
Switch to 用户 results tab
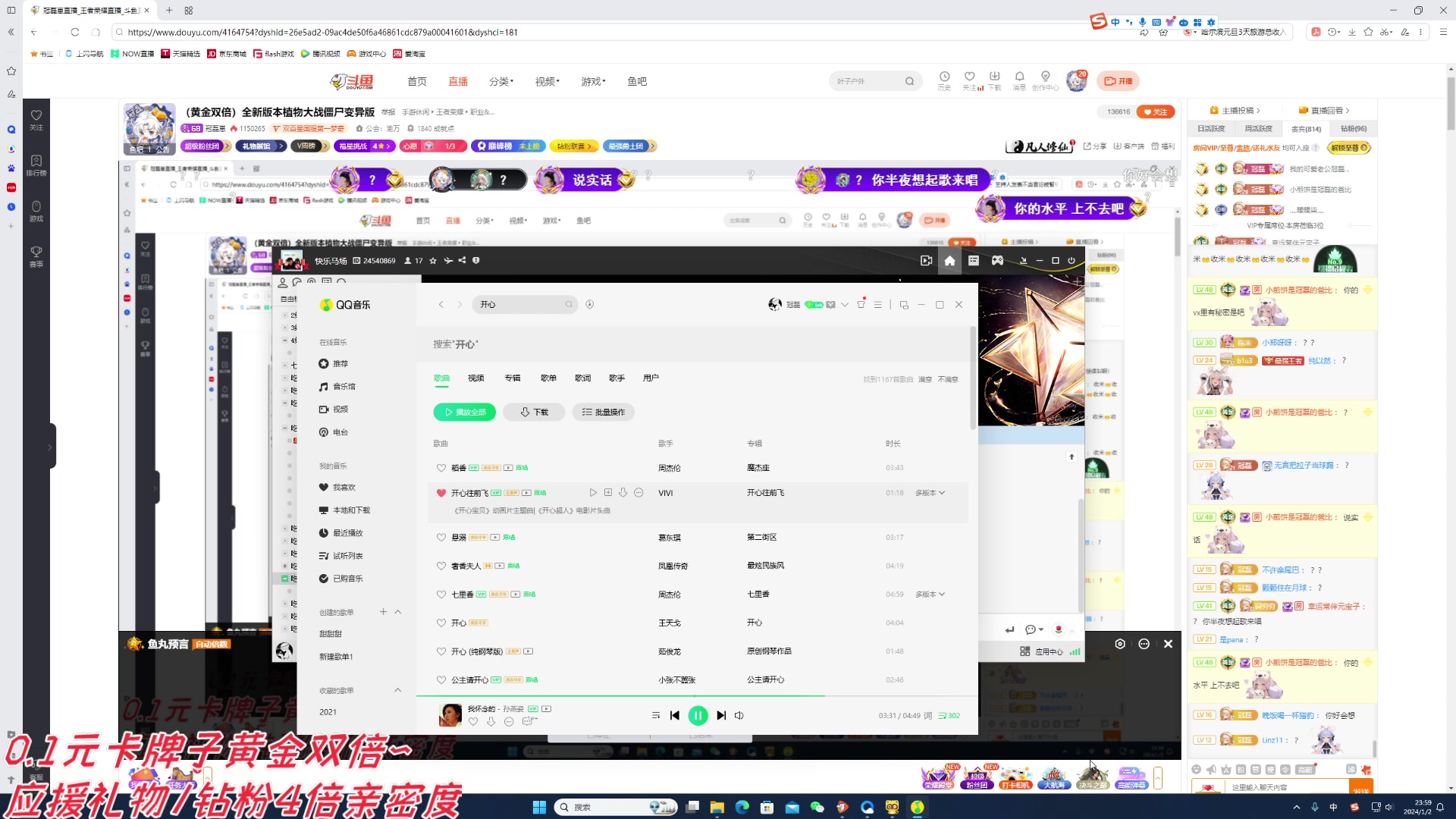(651, 378)
